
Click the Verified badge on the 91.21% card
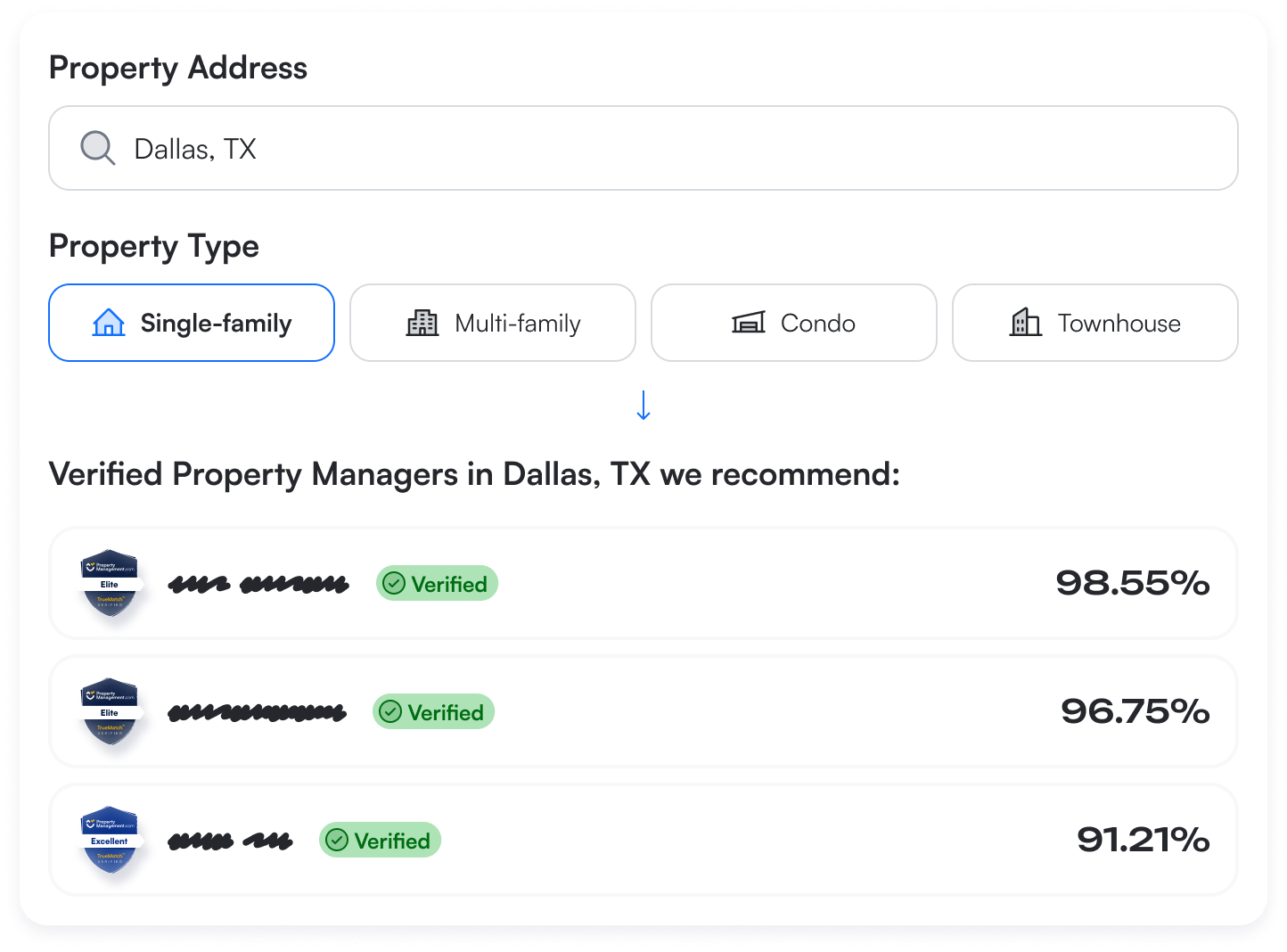(380, 839)
